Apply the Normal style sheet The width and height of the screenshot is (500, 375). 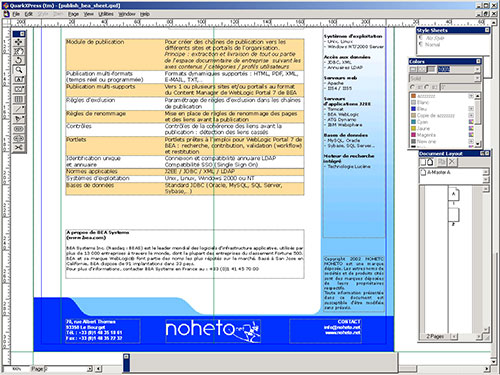tap(432, 45)
